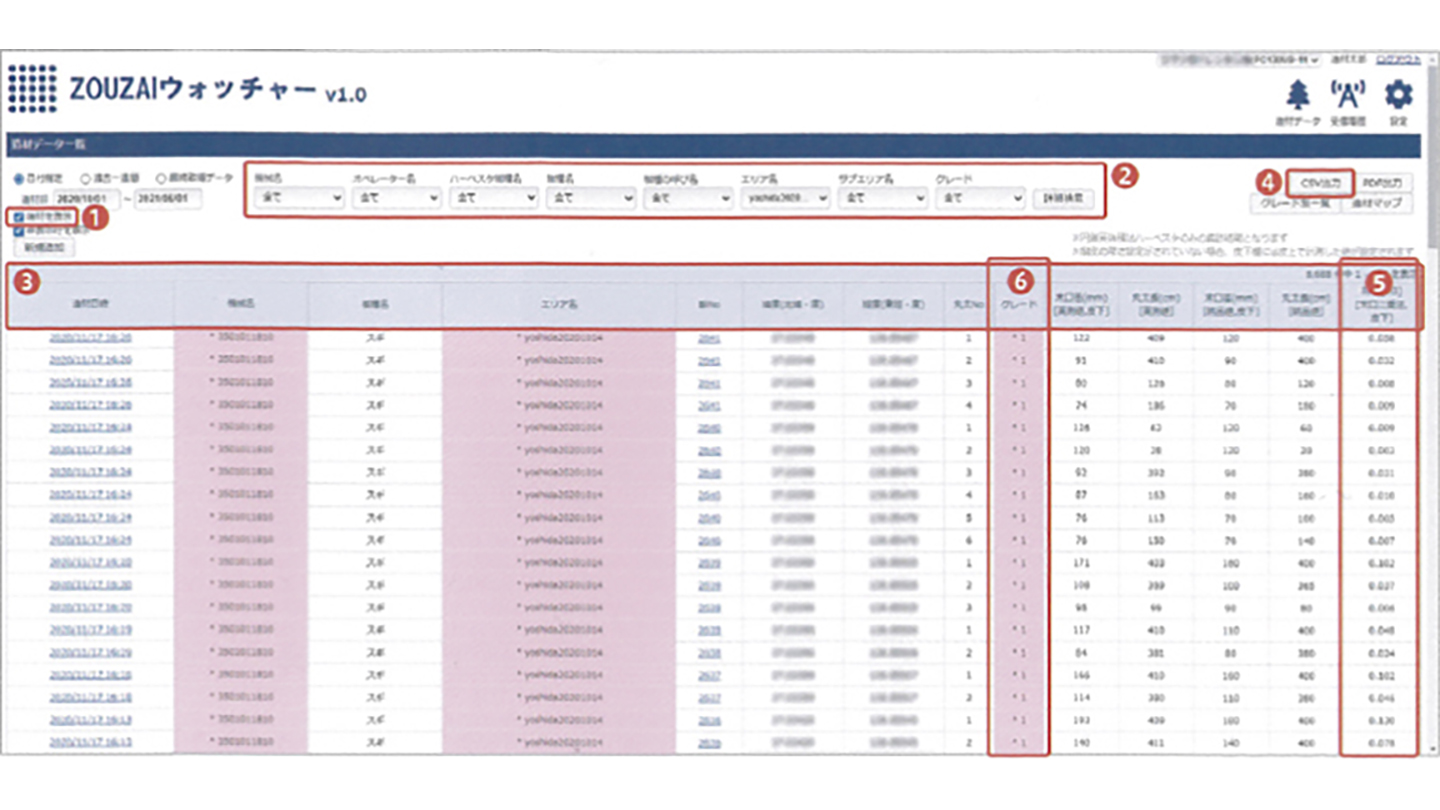1440x810 pixels.
Task: Toggle the checkbox marked with number 1
Action: point(19,215)
